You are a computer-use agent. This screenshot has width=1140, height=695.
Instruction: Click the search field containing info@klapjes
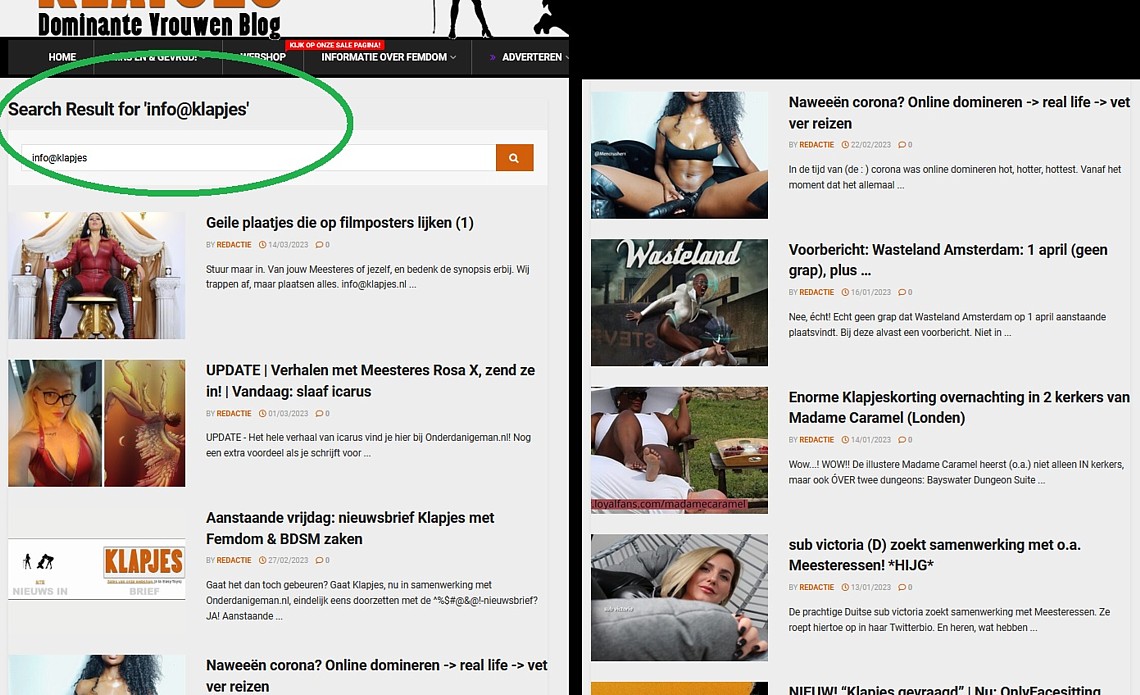click(x=258, y=158)
